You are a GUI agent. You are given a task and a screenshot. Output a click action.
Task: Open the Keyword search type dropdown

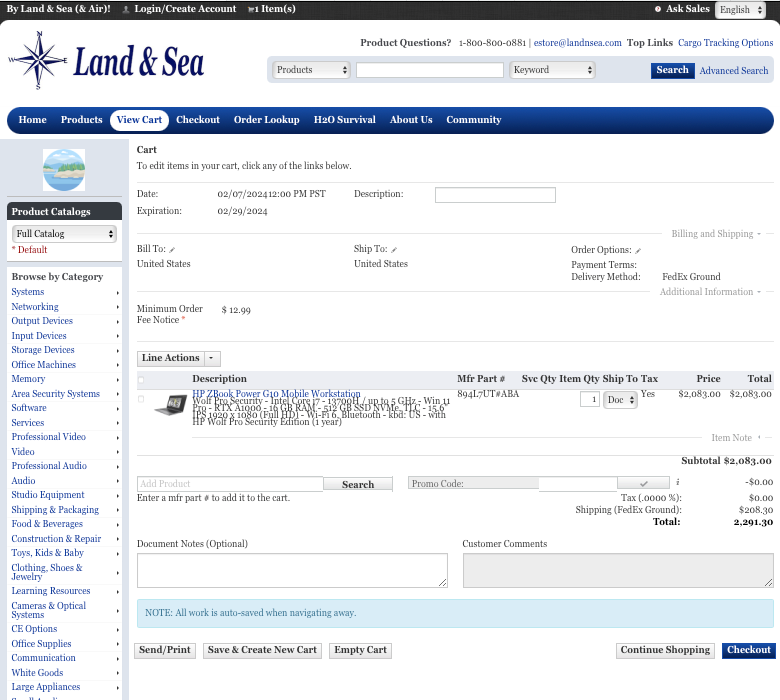(x=552, y=70)
